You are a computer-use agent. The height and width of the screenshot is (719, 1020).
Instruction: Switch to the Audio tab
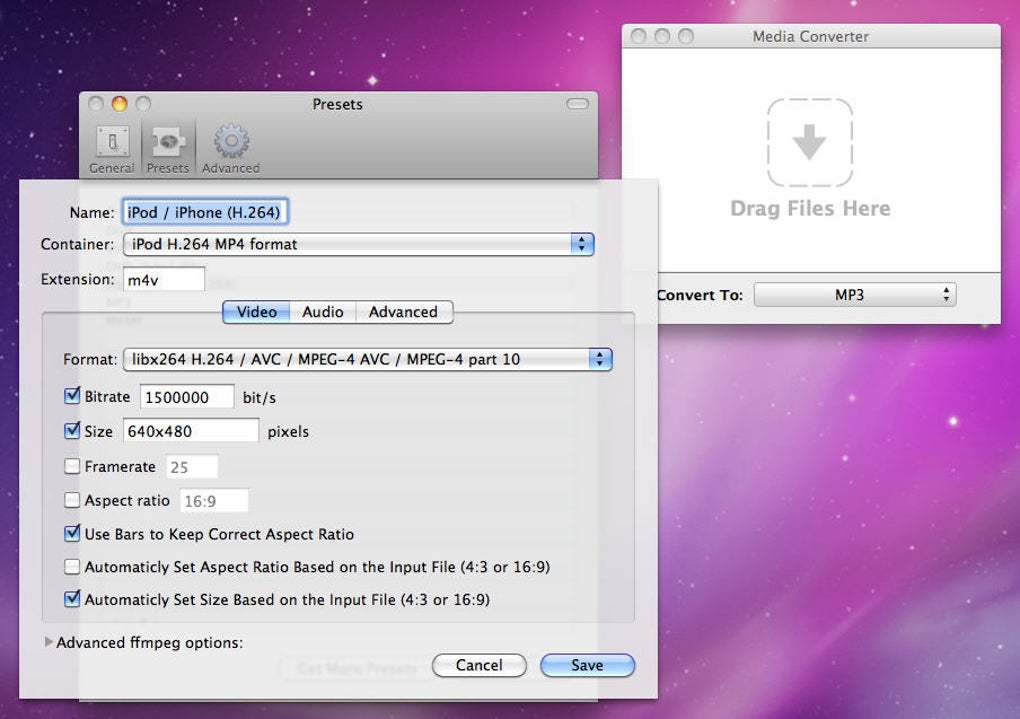[x=323, y=312]
